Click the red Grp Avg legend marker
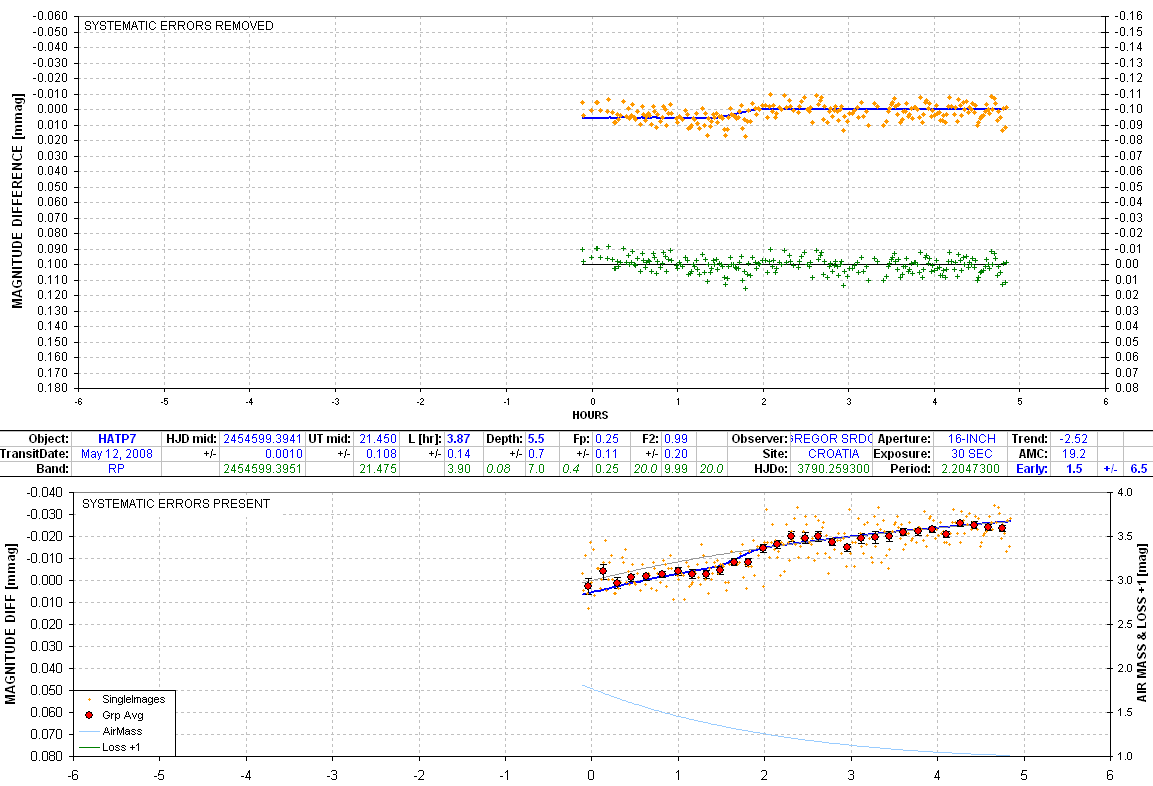The image size is (1153, 786). pos(89,716)
